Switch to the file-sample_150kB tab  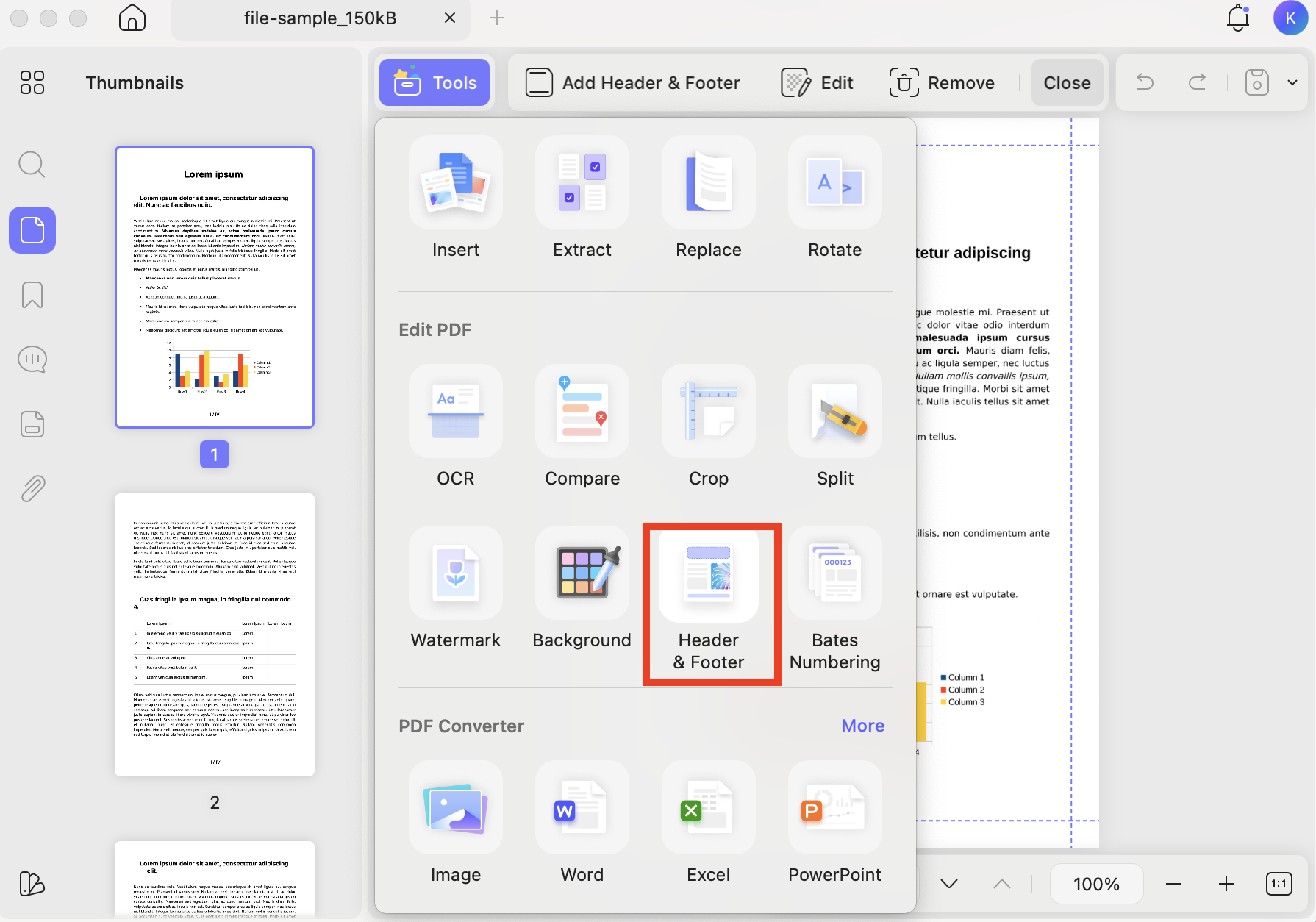pyautogui.click(x=319, y=18)
